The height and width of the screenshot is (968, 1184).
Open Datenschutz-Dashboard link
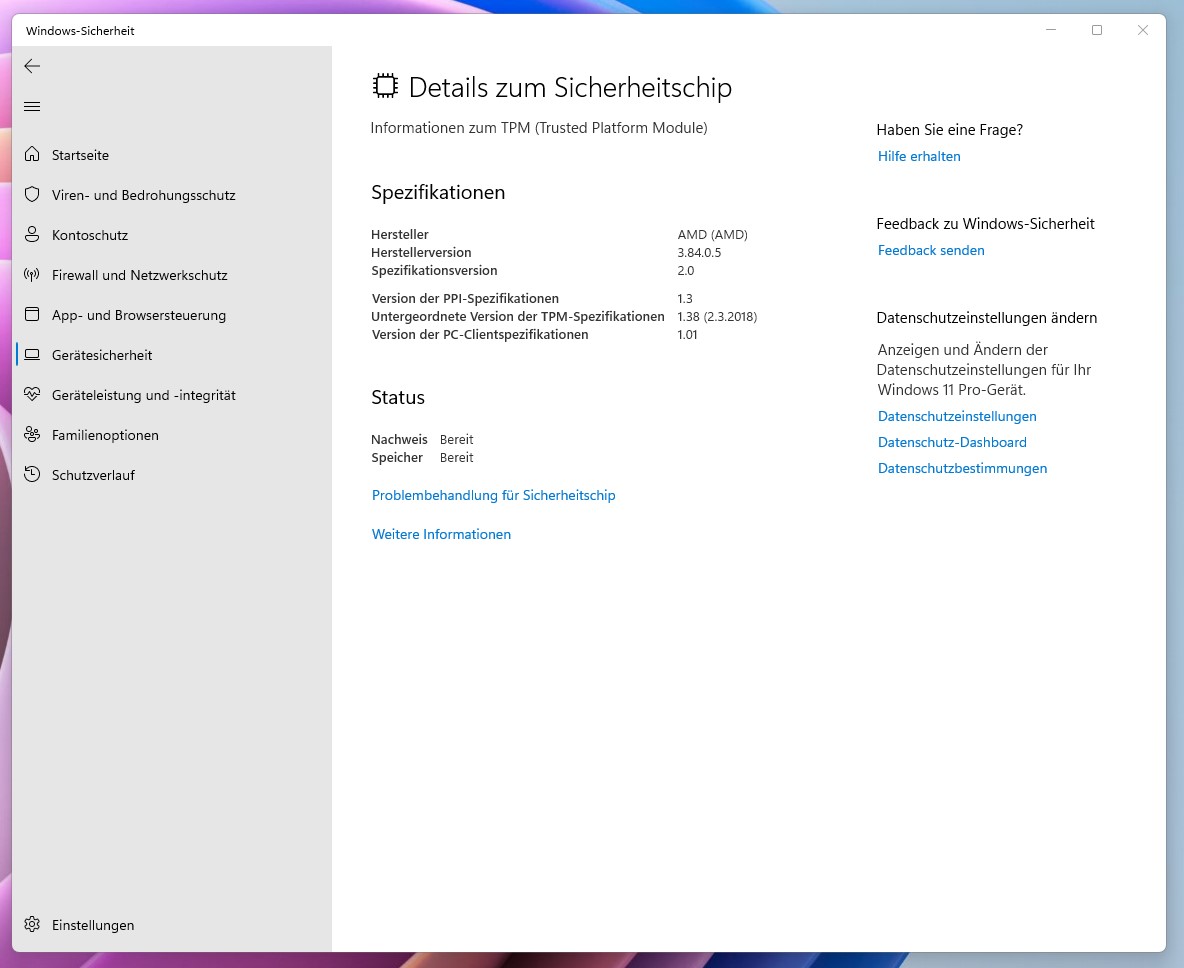pos(951,442)
